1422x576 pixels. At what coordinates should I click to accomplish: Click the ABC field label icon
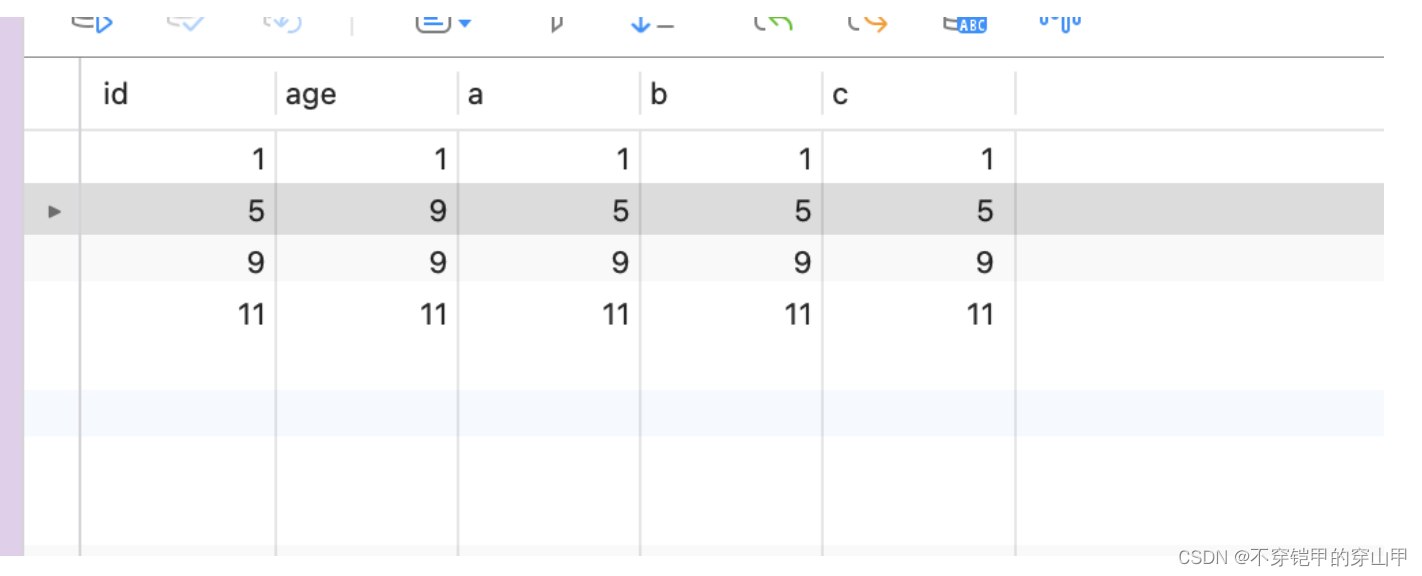coord(965,22)
